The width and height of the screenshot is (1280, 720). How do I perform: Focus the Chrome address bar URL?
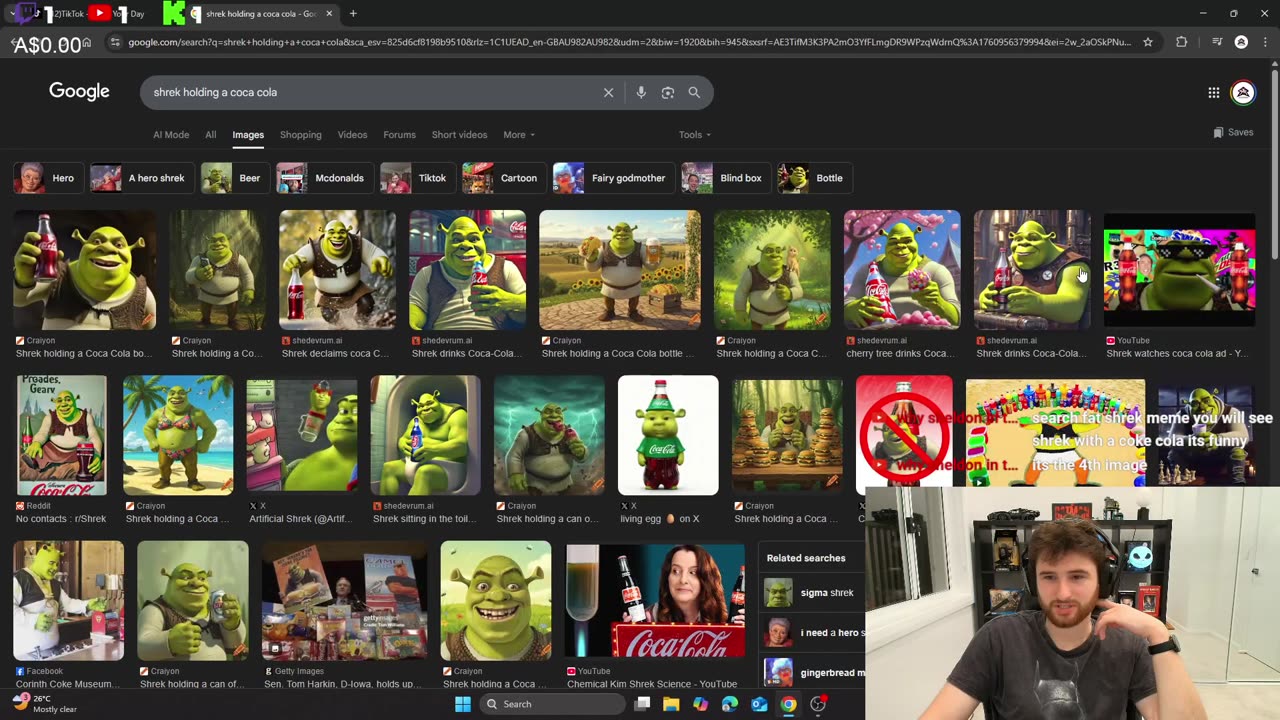coord(630,42)
